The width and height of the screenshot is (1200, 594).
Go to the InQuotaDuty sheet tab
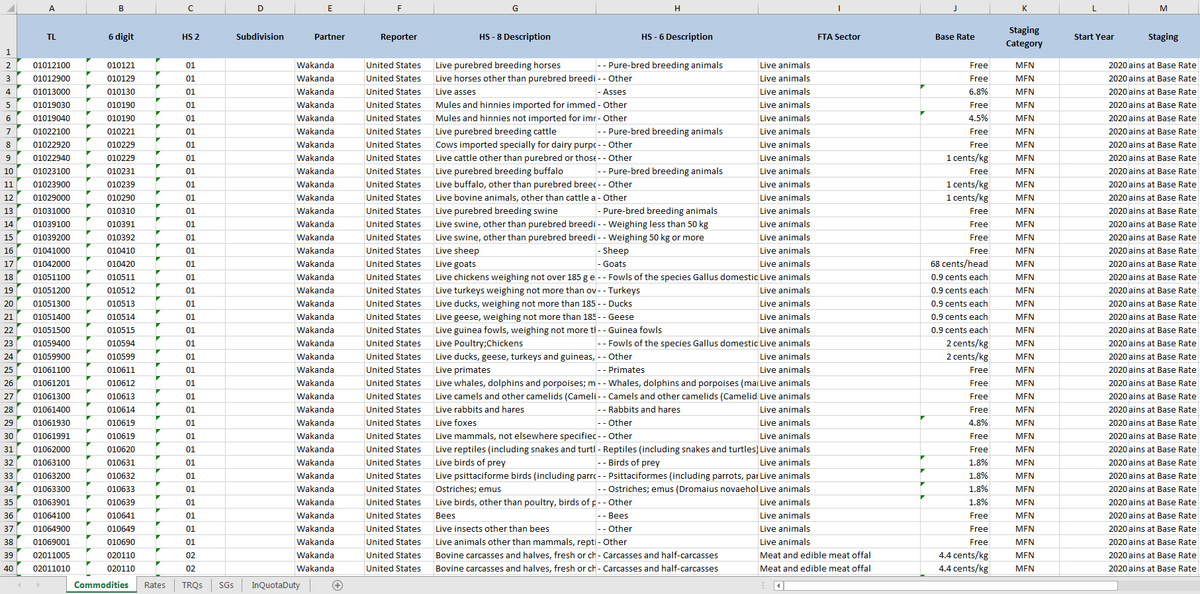(x=274, y=585)
